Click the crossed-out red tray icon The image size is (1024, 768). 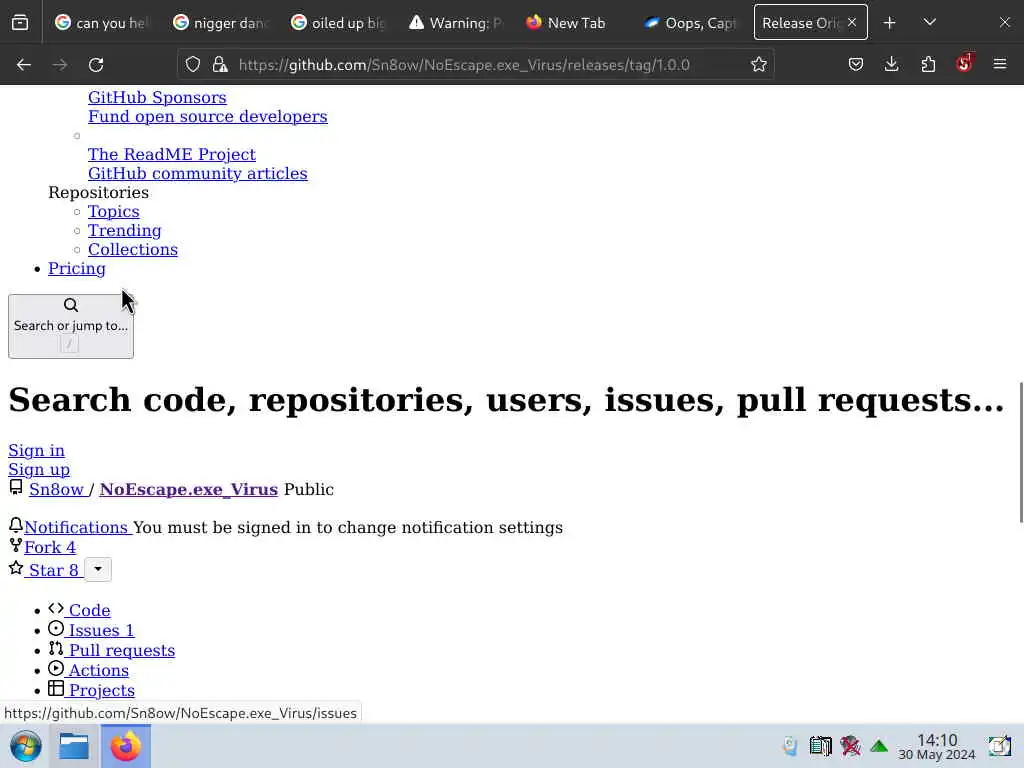(x=850, y=745)
